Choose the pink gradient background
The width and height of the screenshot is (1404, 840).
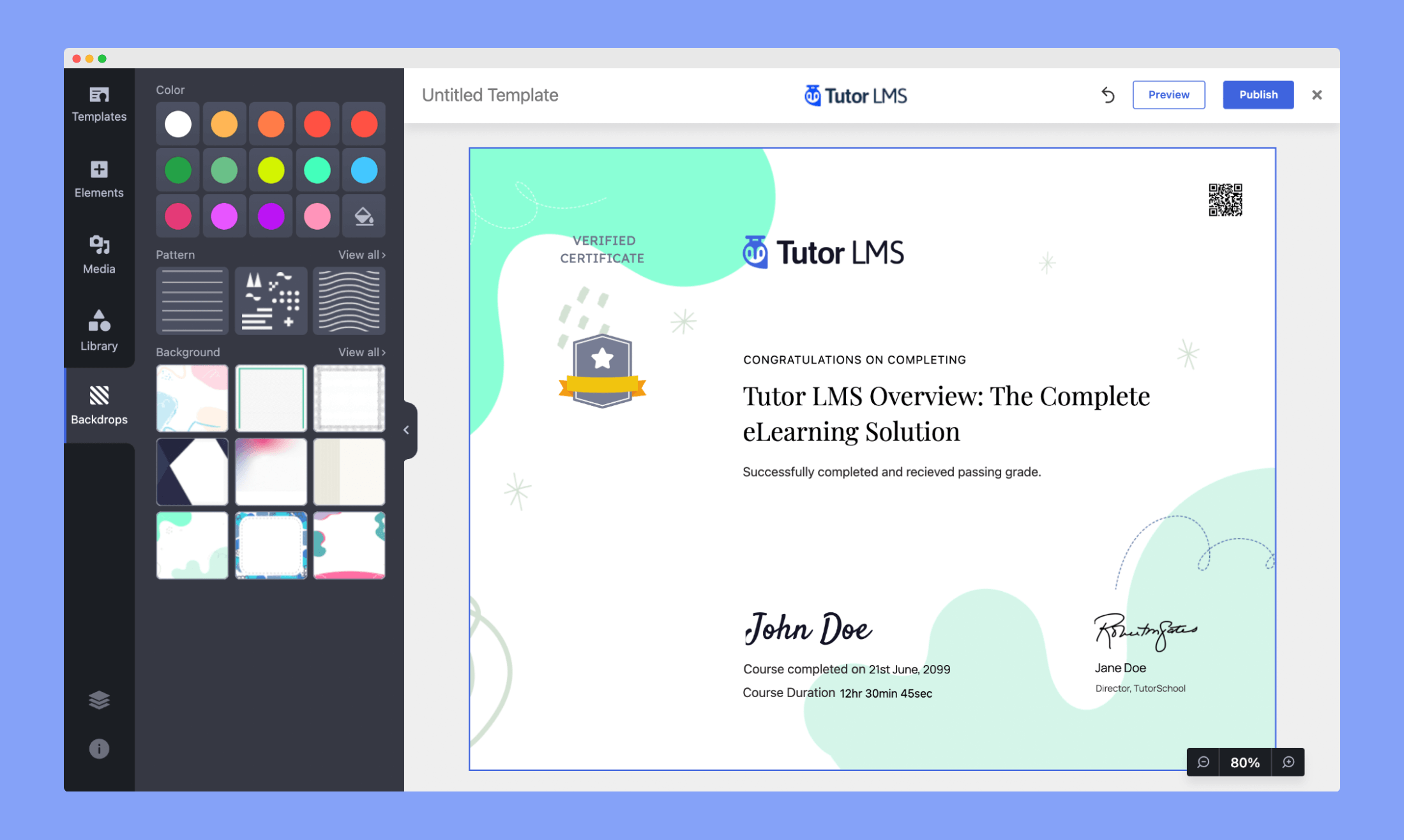click(x=271, y=472)
